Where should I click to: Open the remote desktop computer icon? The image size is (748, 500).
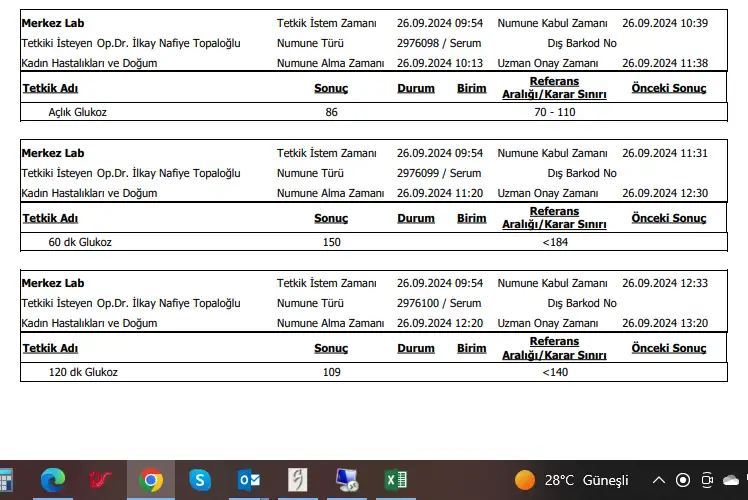(x=347, y=481)
